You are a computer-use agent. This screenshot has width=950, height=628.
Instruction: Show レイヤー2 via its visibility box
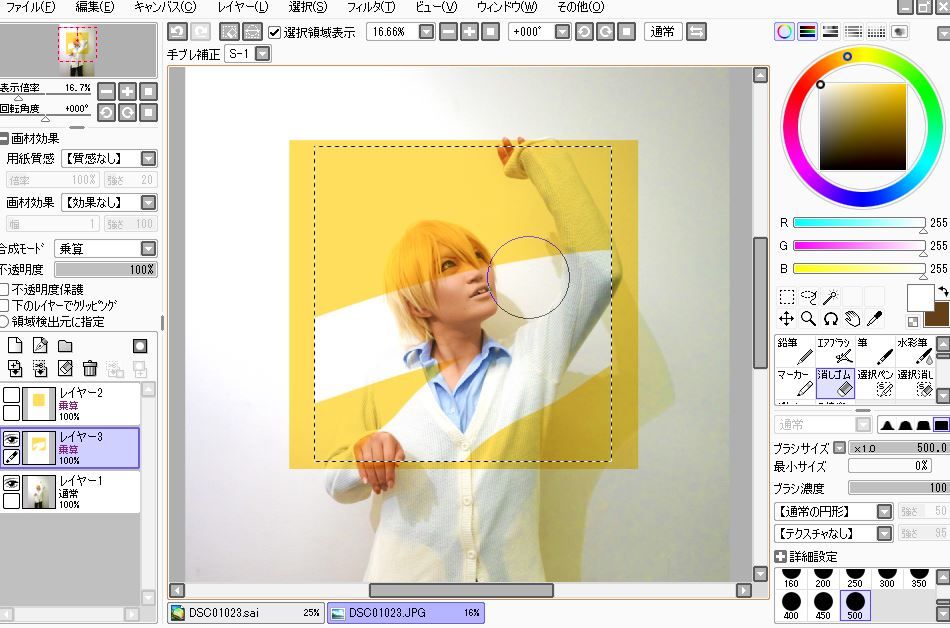coord(12,395)
